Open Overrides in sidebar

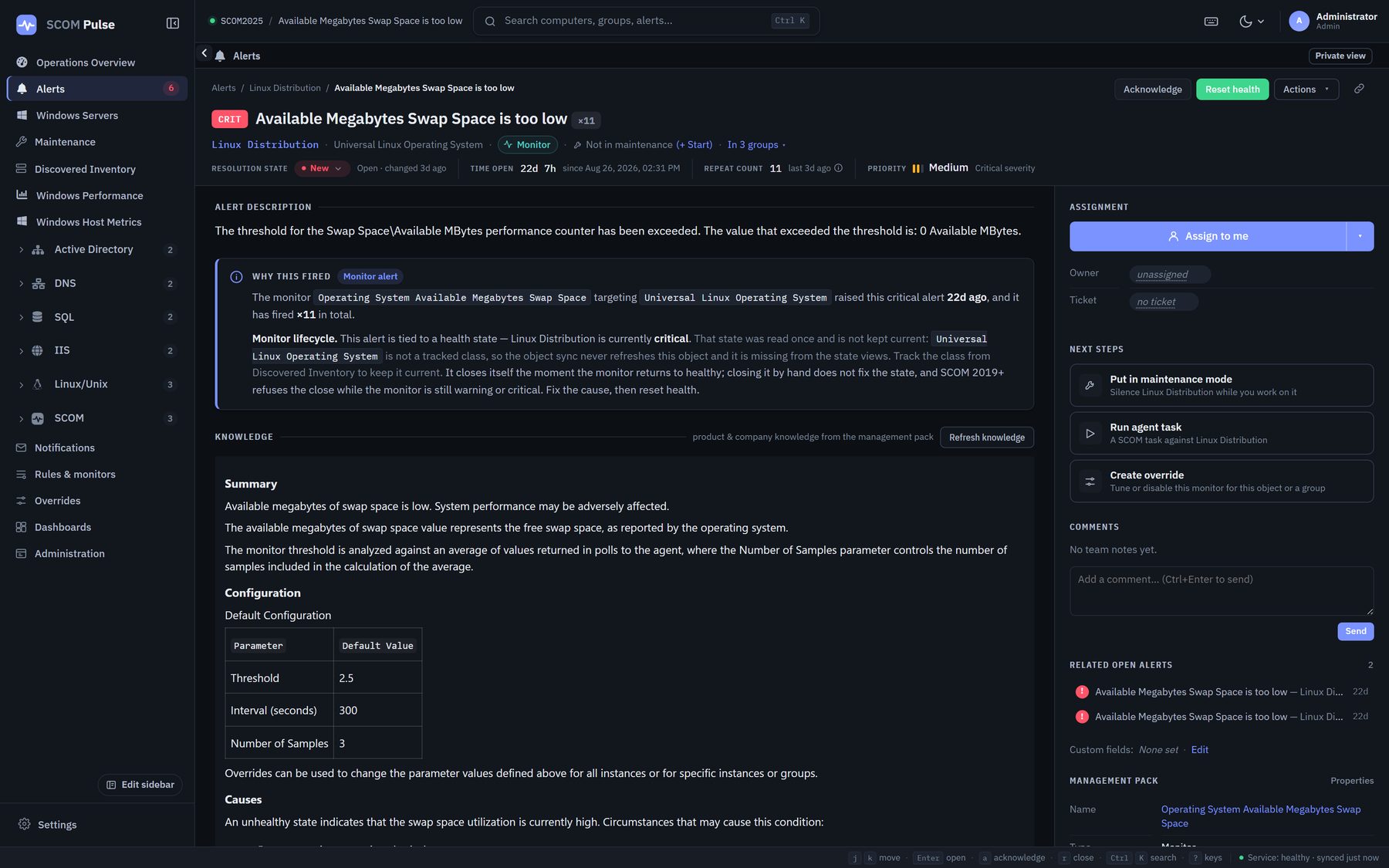pyautogui.click(x=97, y=501)
